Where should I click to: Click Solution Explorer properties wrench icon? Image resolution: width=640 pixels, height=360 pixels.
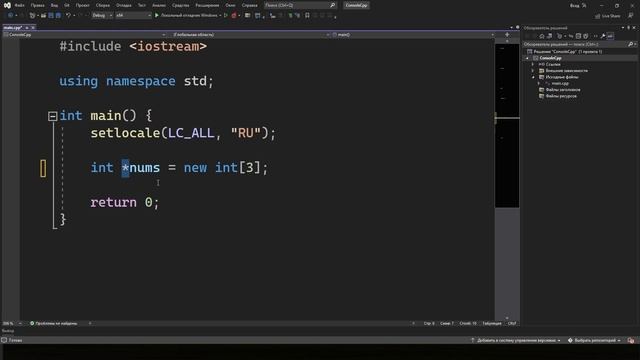click(x=602, y=36)
